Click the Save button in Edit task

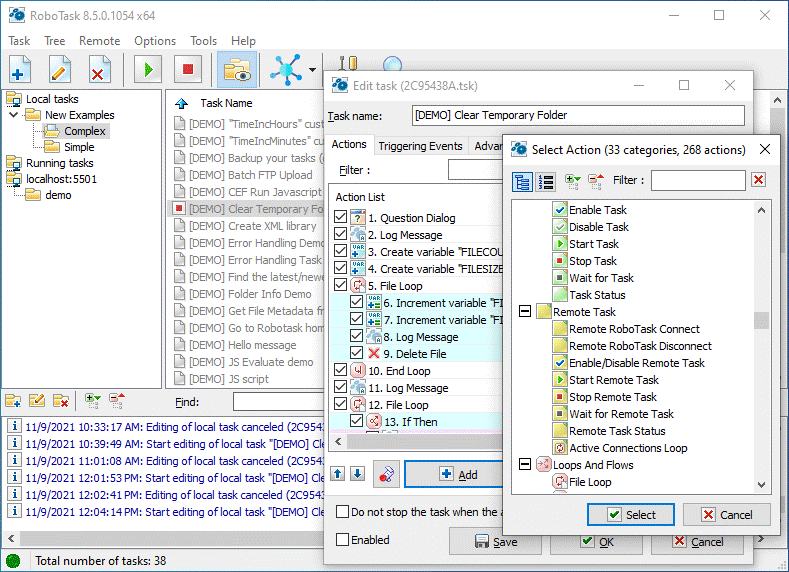[x=495, y=541]
